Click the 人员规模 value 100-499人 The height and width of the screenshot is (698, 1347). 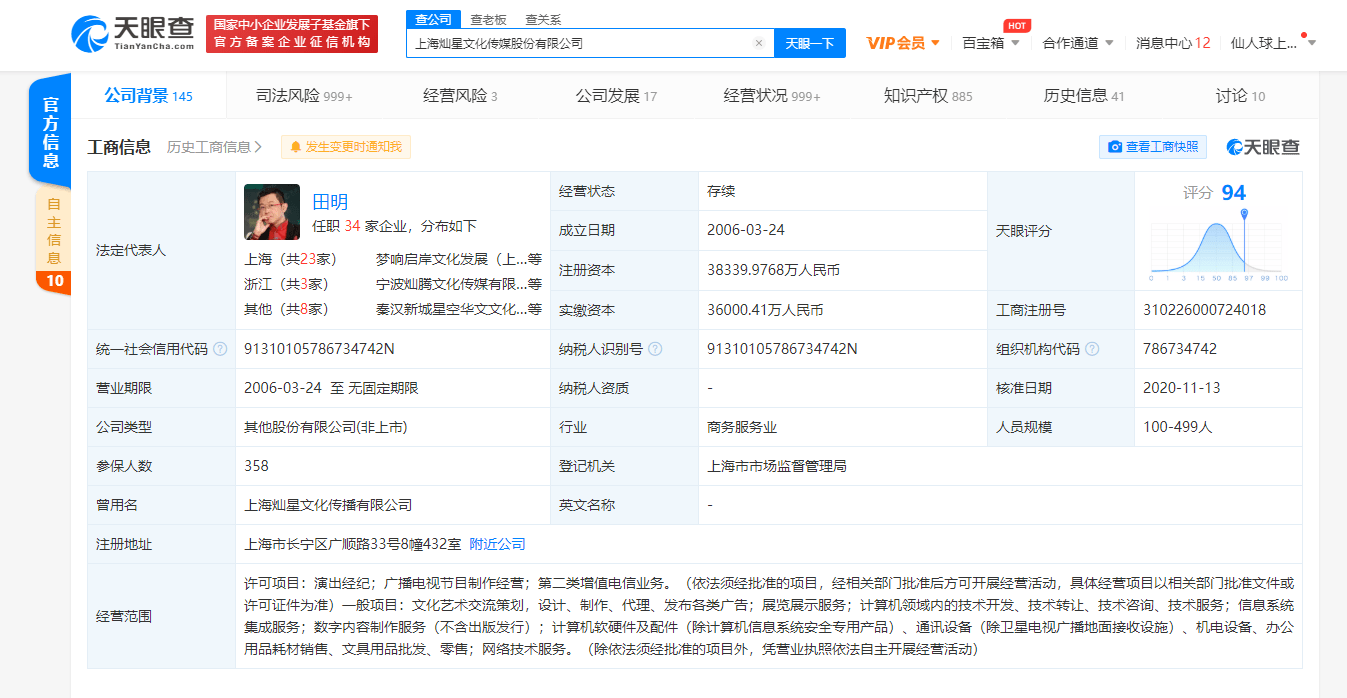[1178, 427]
